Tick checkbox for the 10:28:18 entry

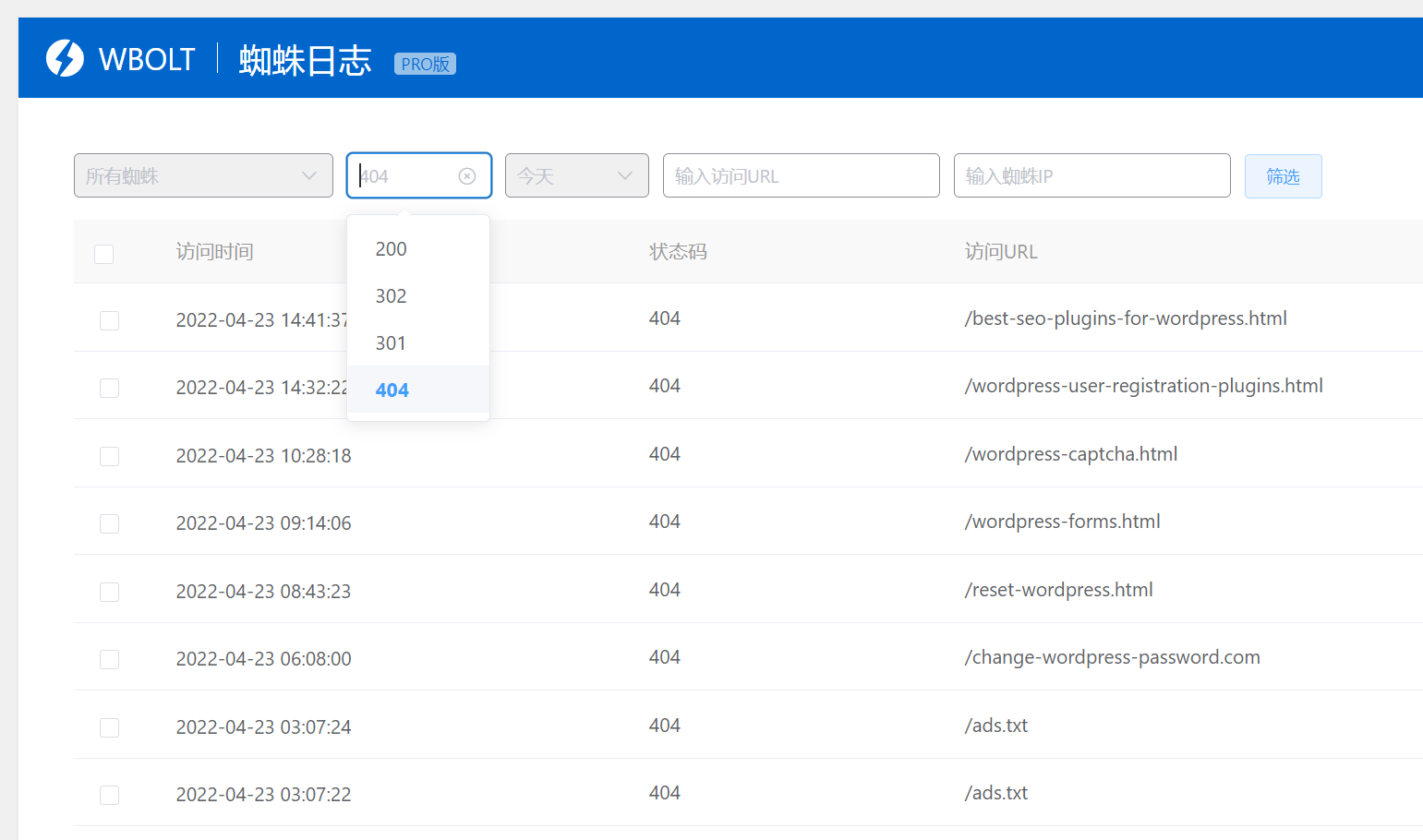click(110, 456)
